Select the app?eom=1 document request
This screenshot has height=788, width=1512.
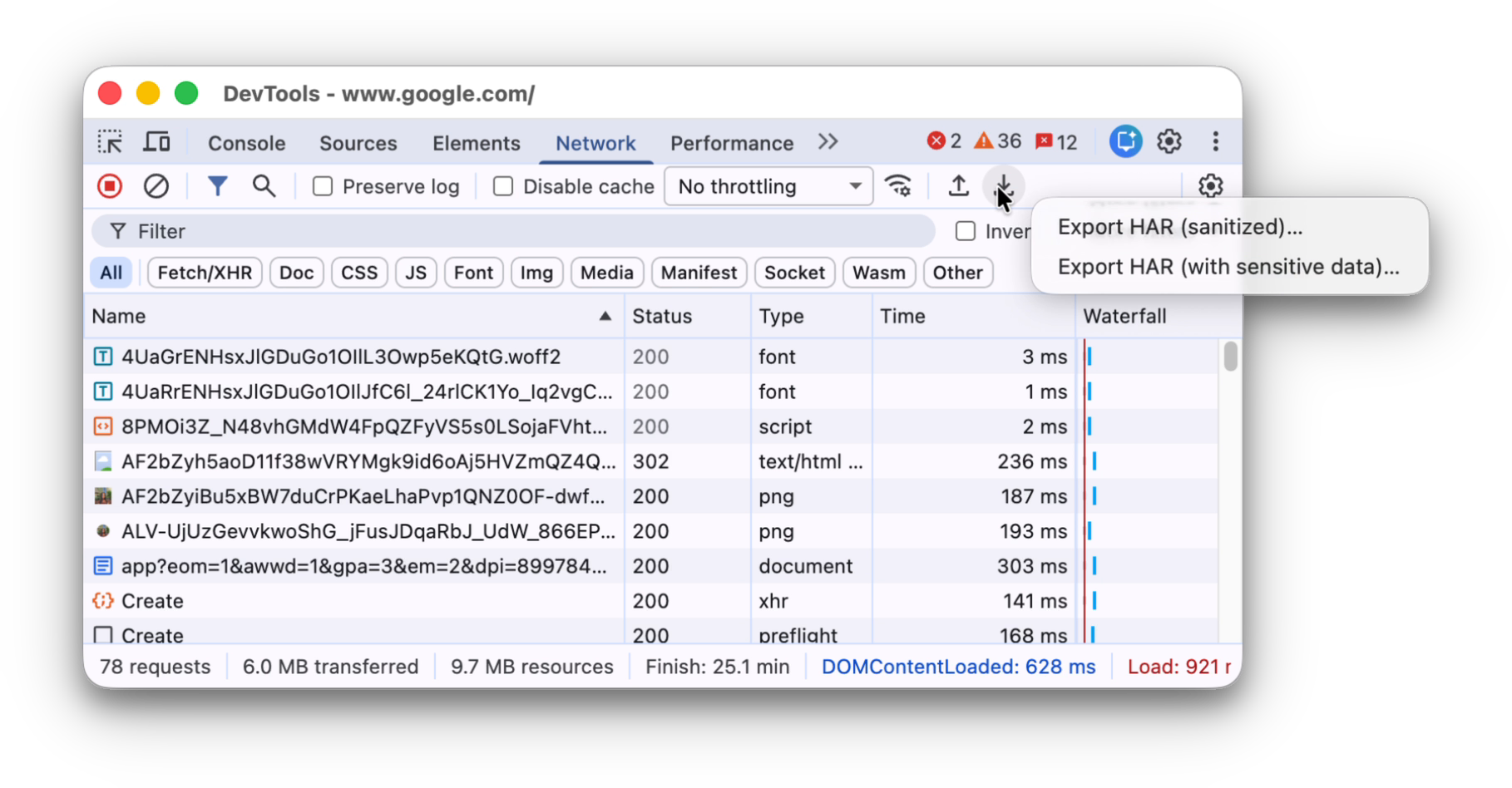pos(651,566)
